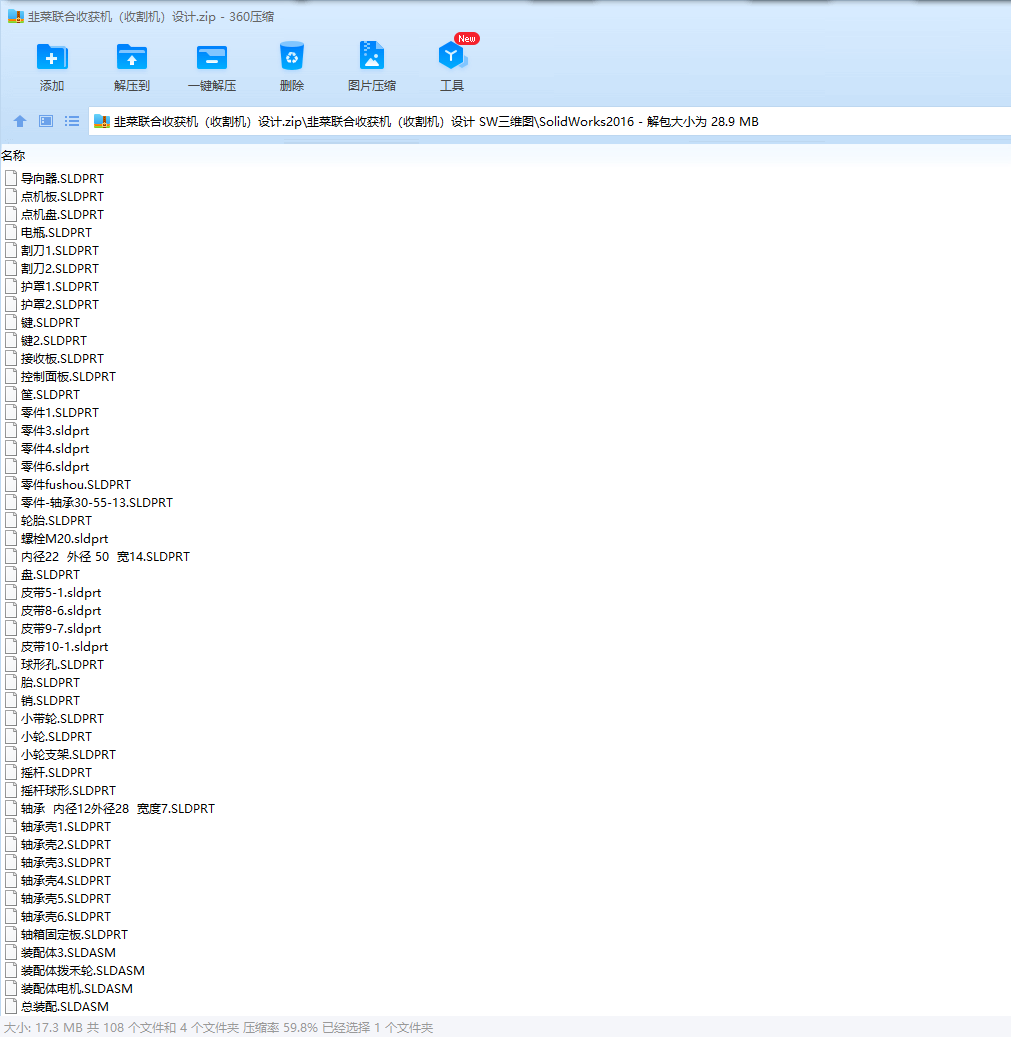The height and width of the screenshot is (1037, 1011).
Task: Select file 轴承壳5.SLDPRT
Action: tap(65, 898)
